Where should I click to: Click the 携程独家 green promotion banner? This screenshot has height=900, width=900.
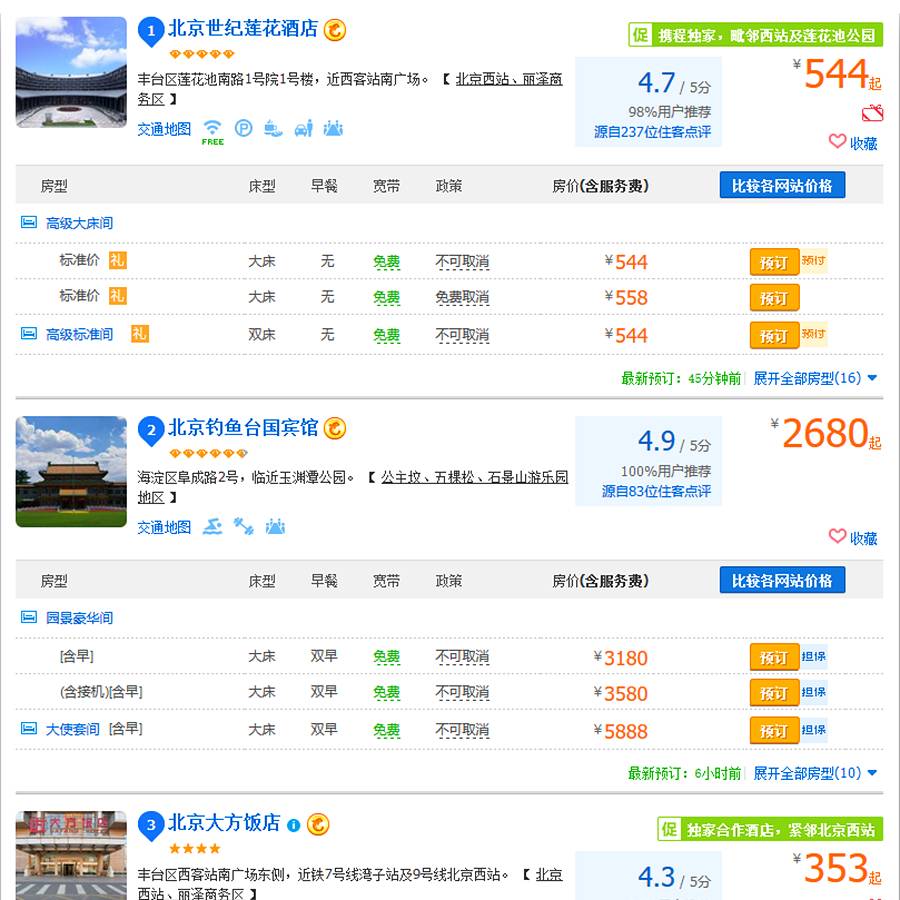point(755,35)
